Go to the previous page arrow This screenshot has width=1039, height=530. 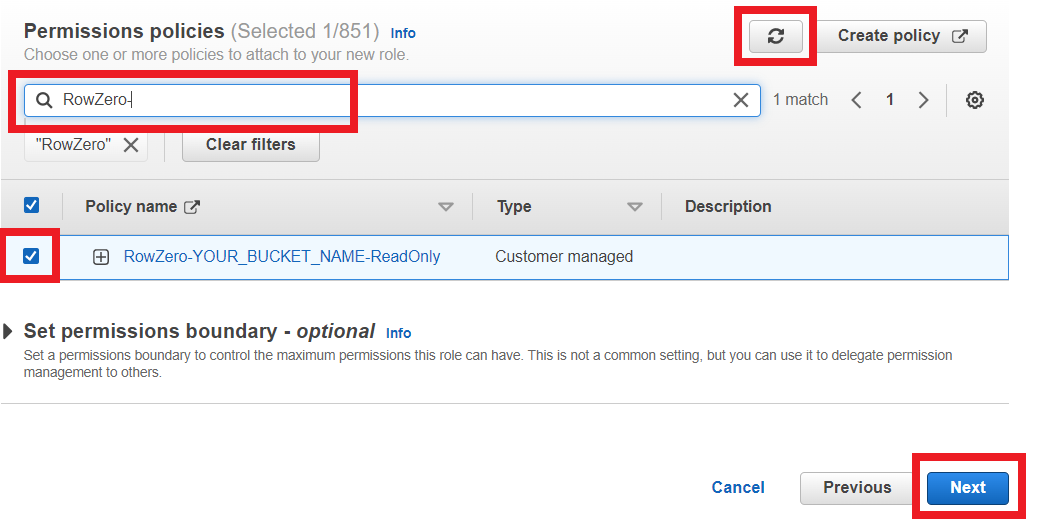857,100
